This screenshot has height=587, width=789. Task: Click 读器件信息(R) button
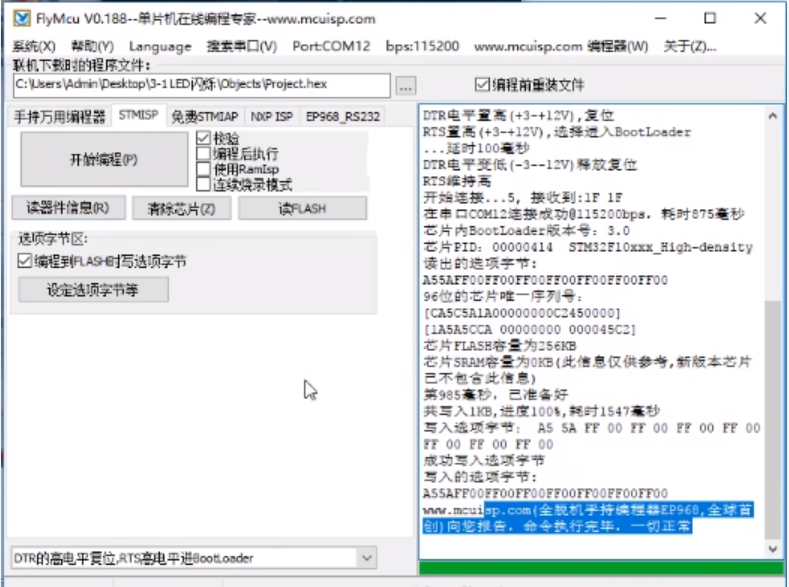pos(68,208)
